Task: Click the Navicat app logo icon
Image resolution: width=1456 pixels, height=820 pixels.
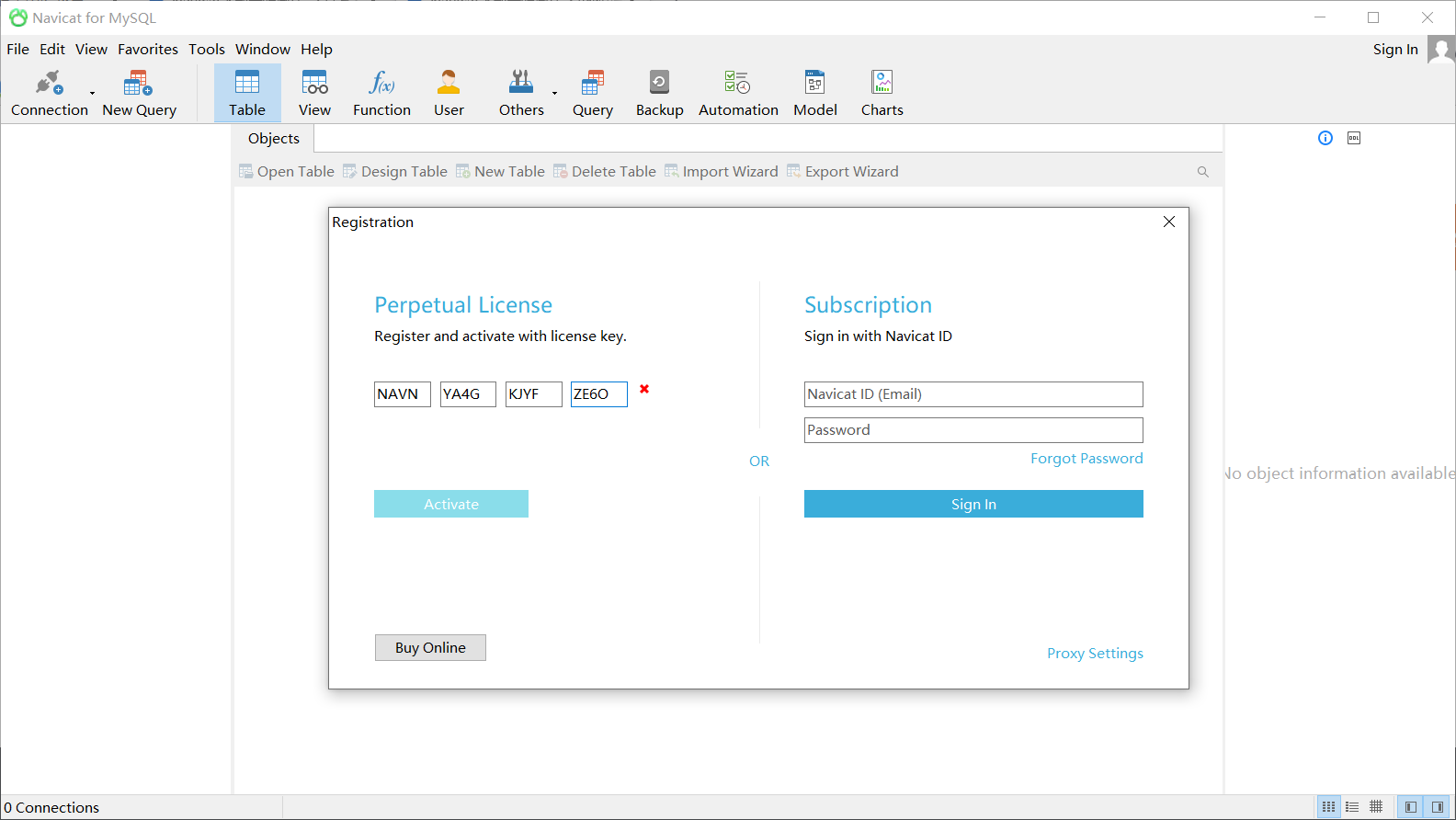Action: point(18,17)
